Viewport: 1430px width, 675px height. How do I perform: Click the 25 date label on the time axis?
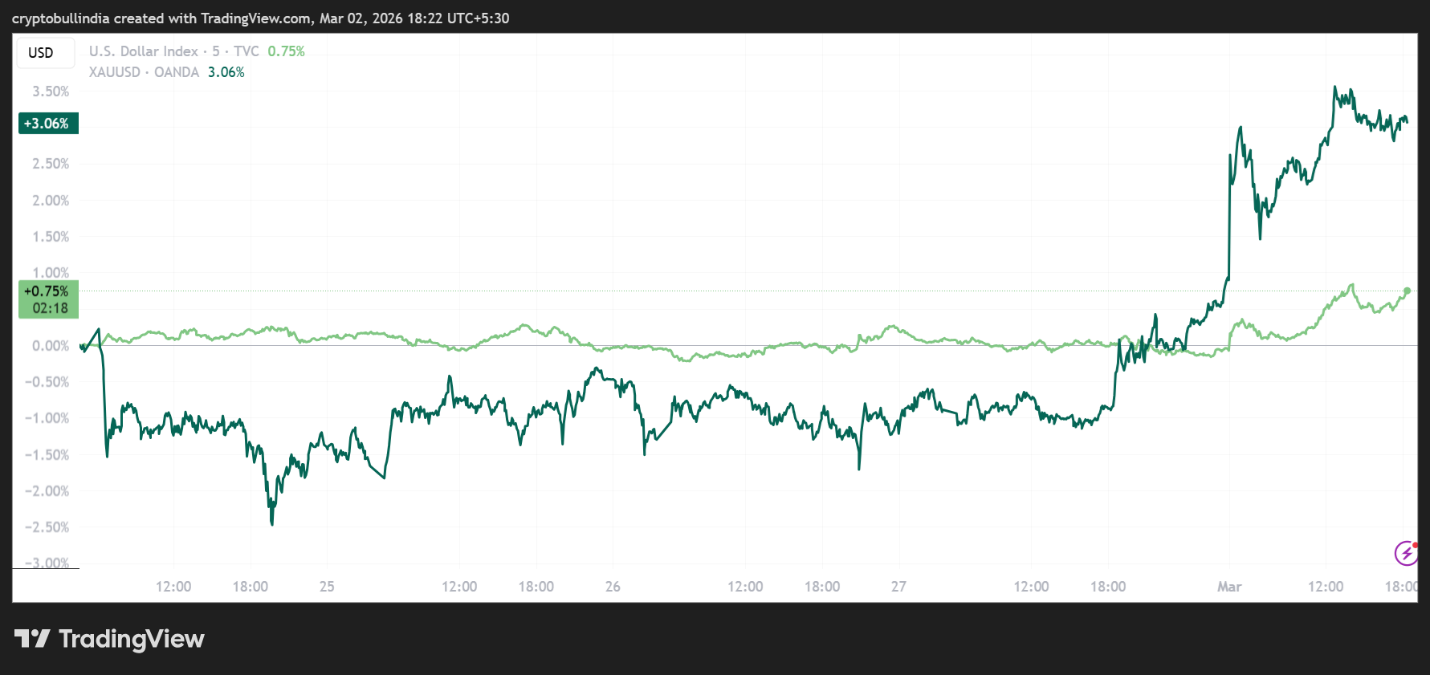click(327, 586)
